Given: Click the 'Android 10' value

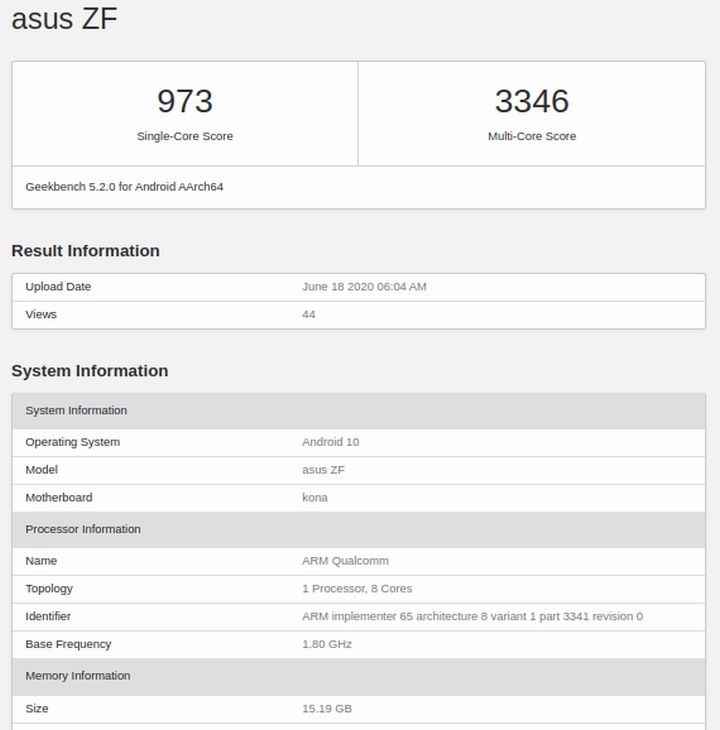Looking at the screenshot, I should tap(330, 442).
